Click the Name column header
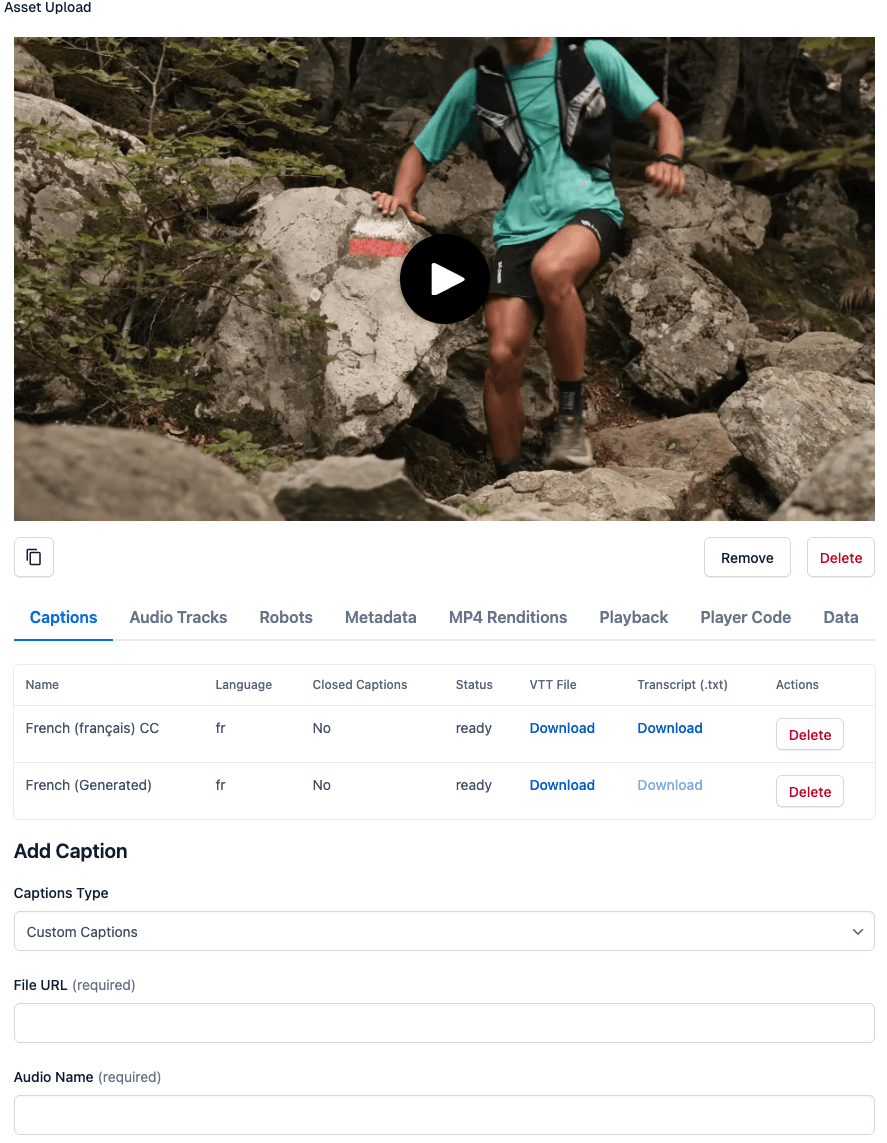This screenshot has width=887, height=1143. [42, 684]
